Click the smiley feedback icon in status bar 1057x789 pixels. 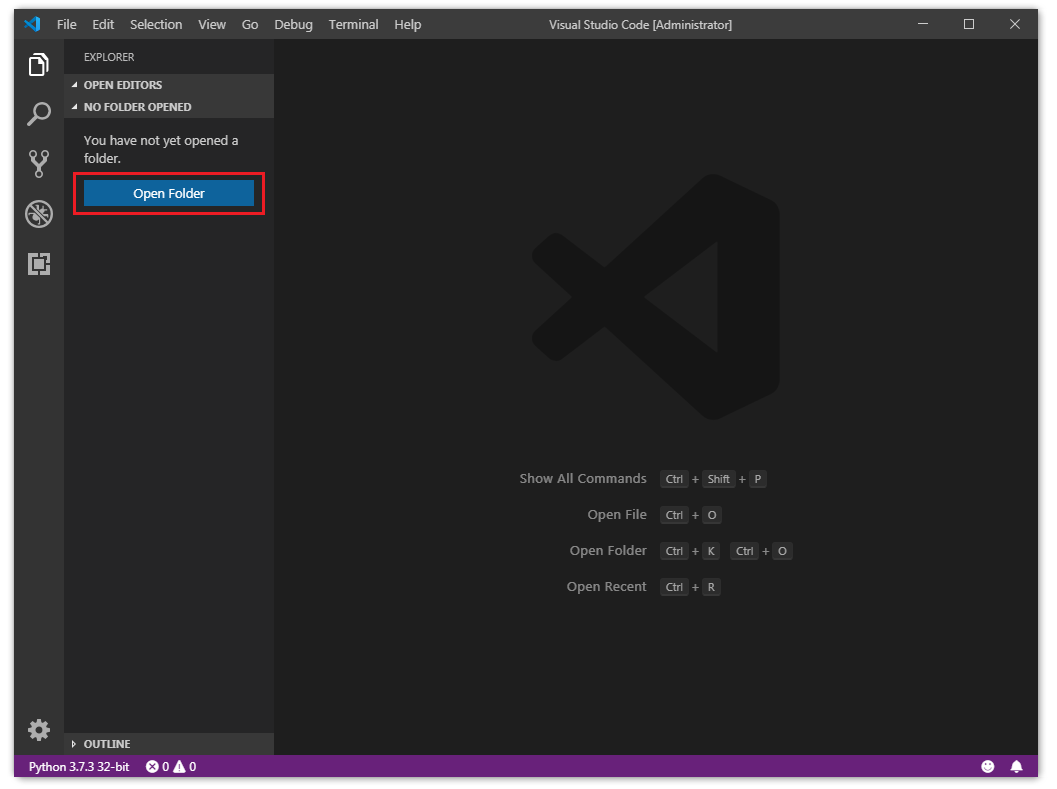pos(988,766)
